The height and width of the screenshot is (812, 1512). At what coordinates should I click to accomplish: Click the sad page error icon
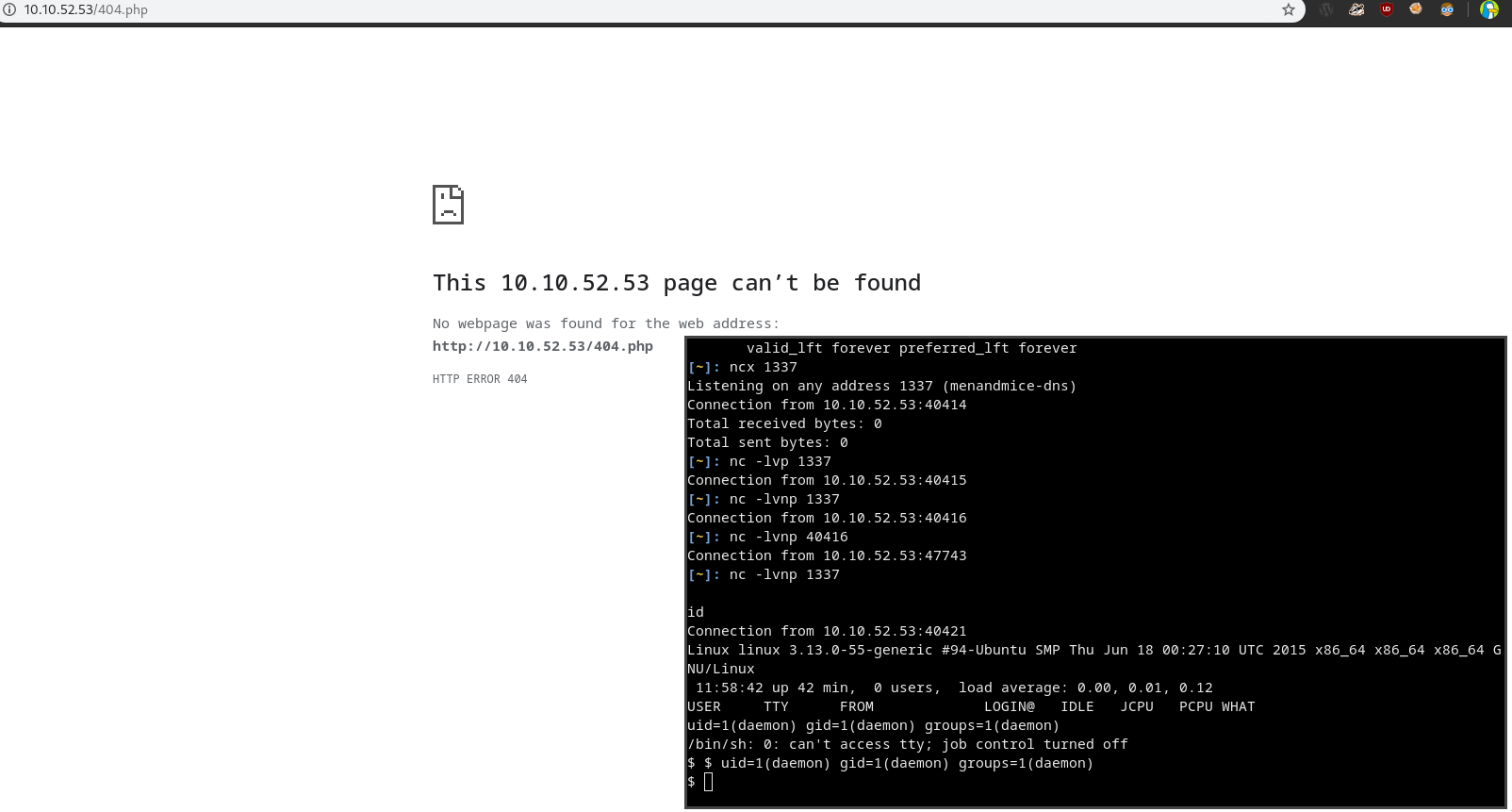(448, 205)
